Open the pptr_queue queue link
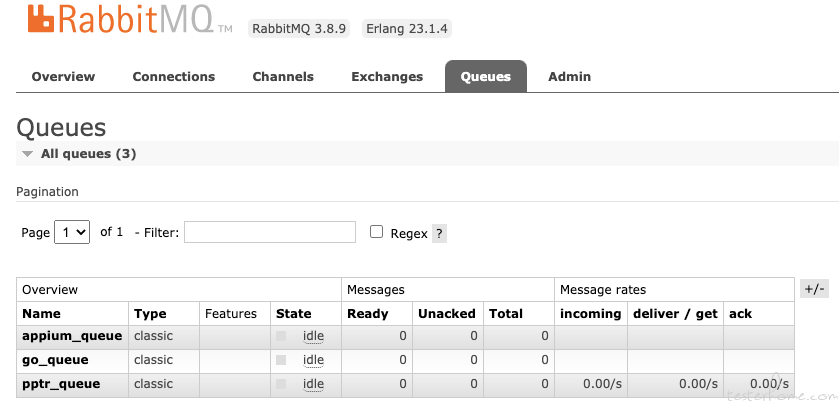The height and width of the screenshot is (413, 839). 61,384
